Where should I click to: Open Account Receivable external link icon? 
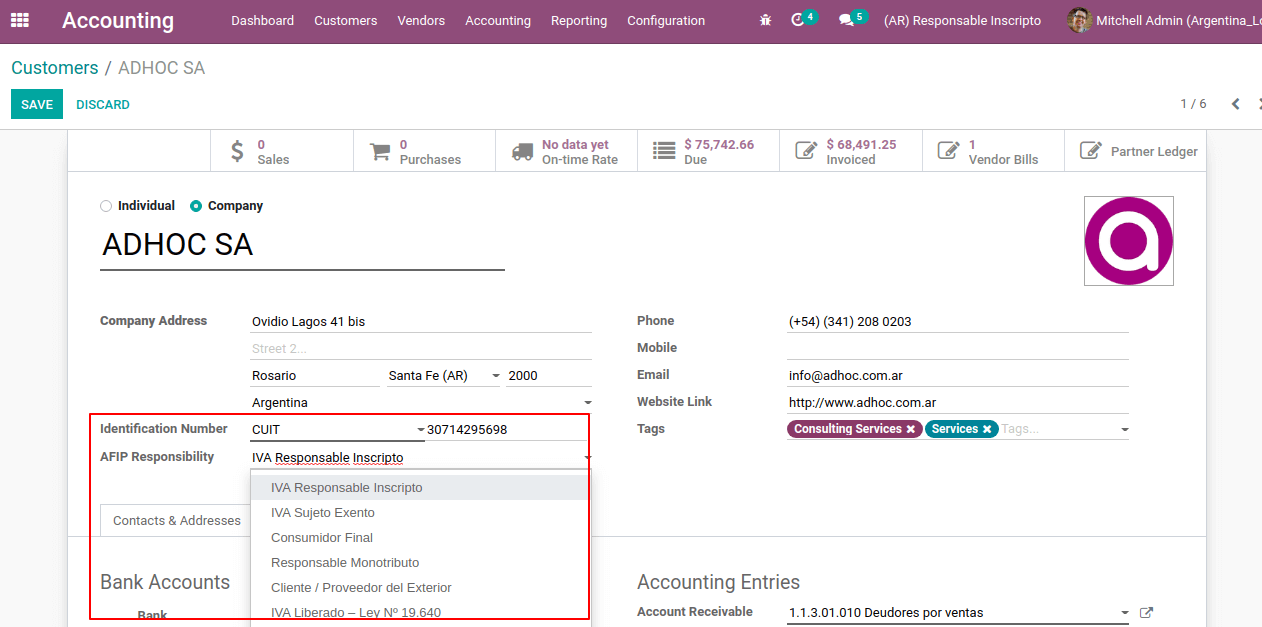1147,613
